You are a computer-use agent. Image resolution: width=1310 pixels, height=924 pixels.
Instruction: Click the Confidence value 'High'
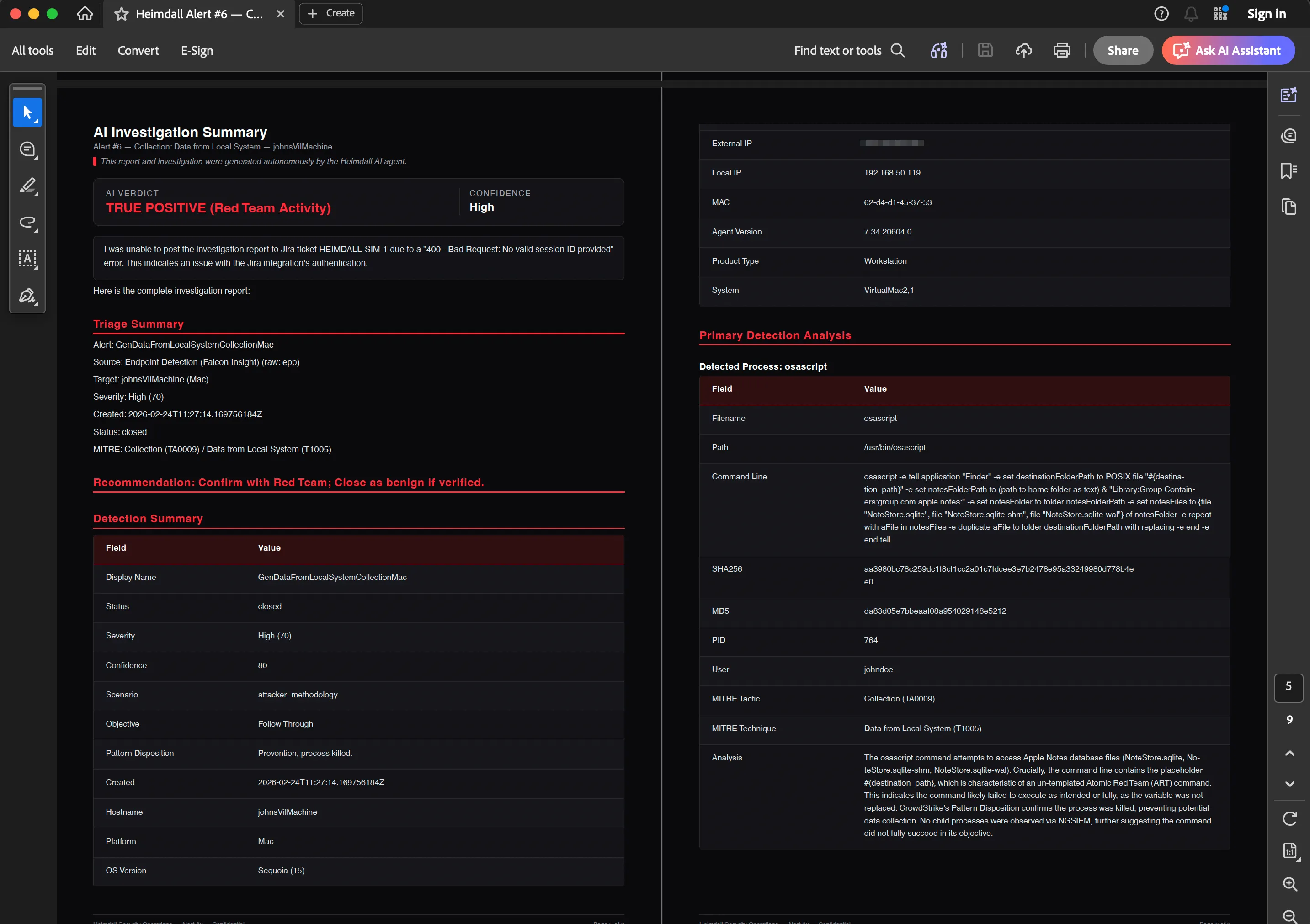[482, 207]
